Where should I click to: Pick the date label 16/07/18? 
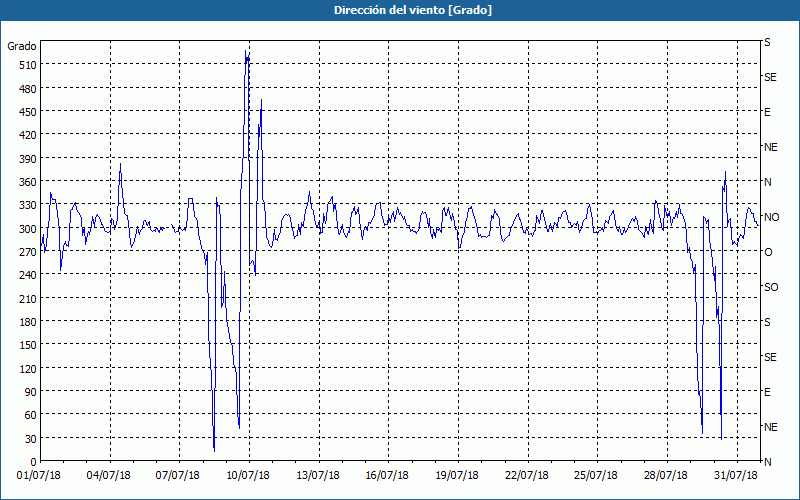point(387,476)
